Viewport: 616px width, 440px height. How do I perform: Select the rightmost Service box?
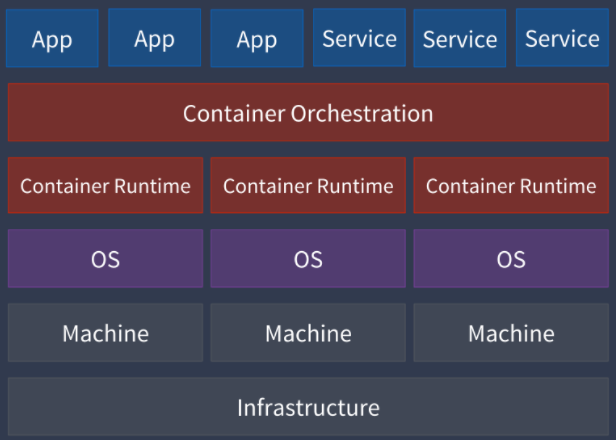561,39
